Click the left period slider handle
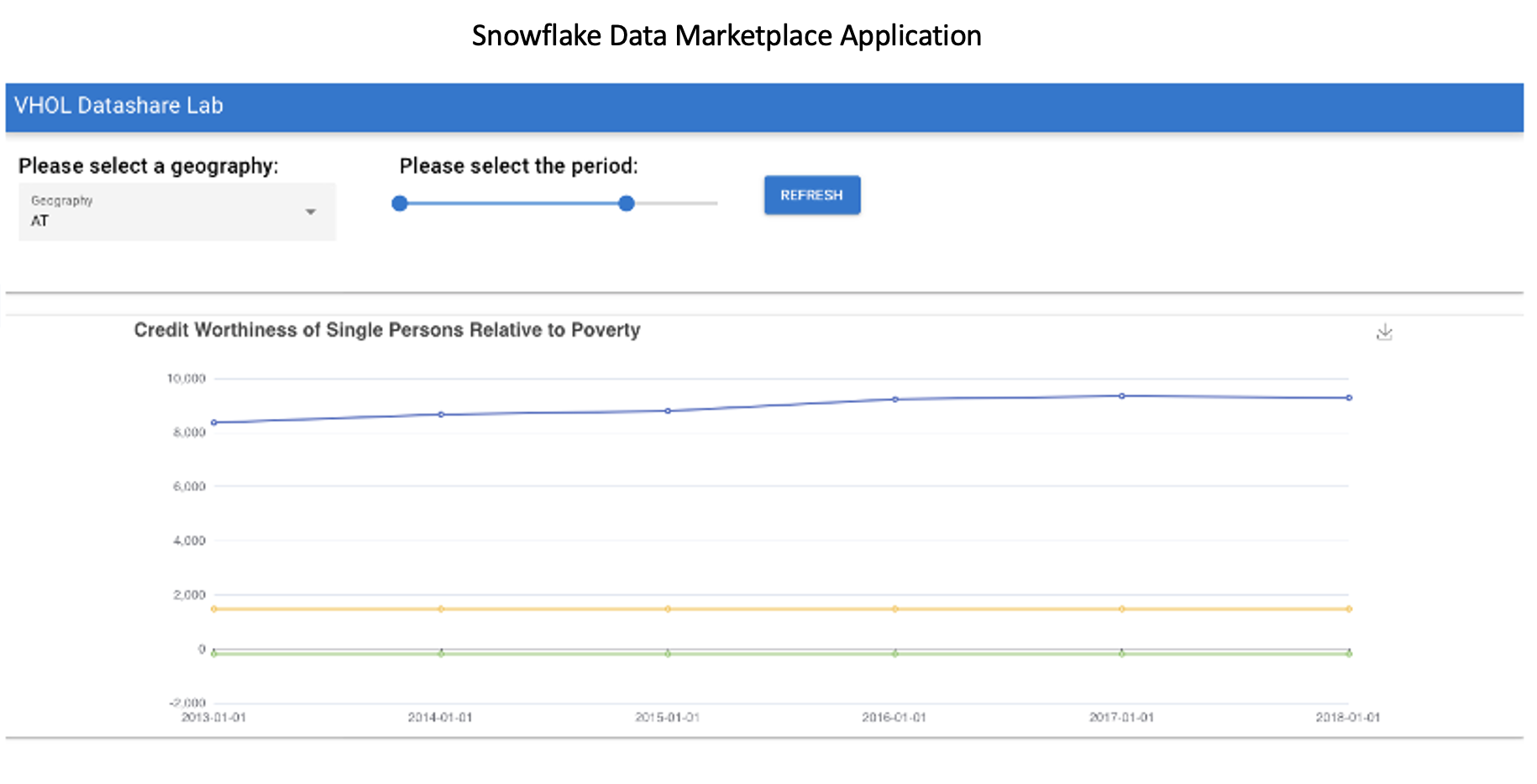Image resolution: width=1537 pixels, height=784 pixels. coord(400,203)
